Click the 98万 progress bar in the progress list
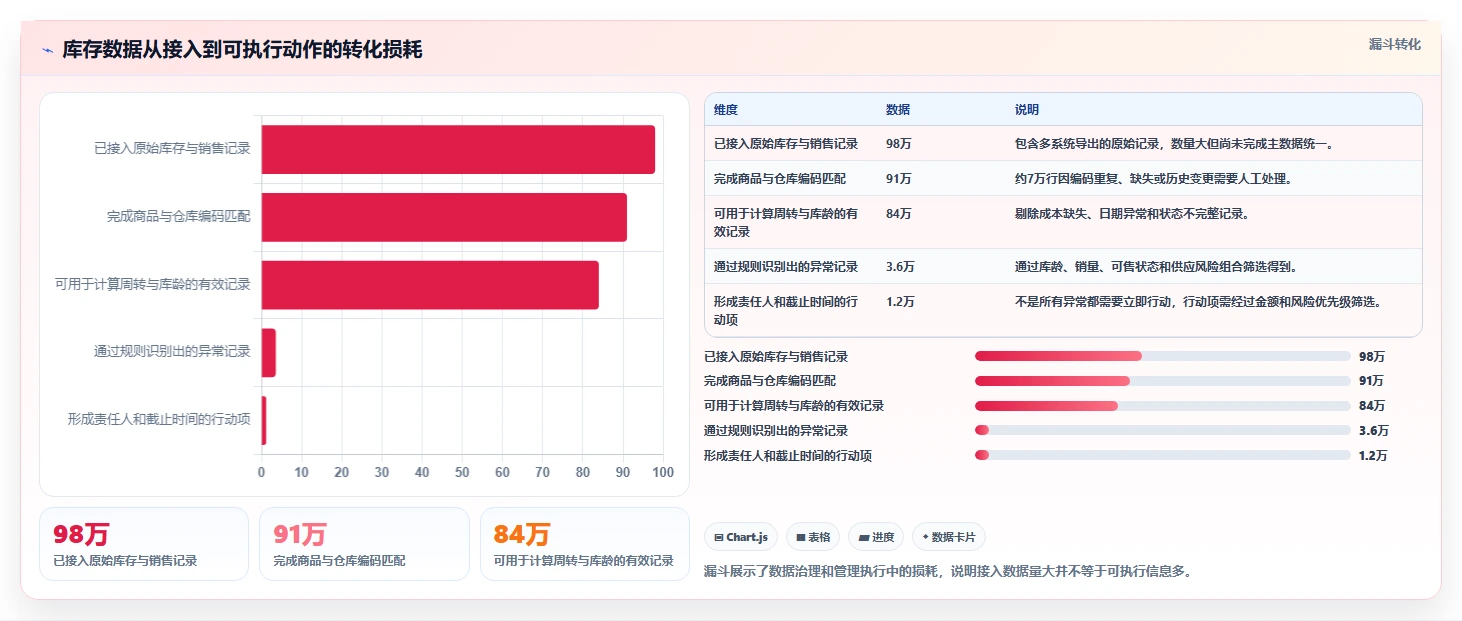This screenshot has width=1462, height=621. coord(1162,356)
